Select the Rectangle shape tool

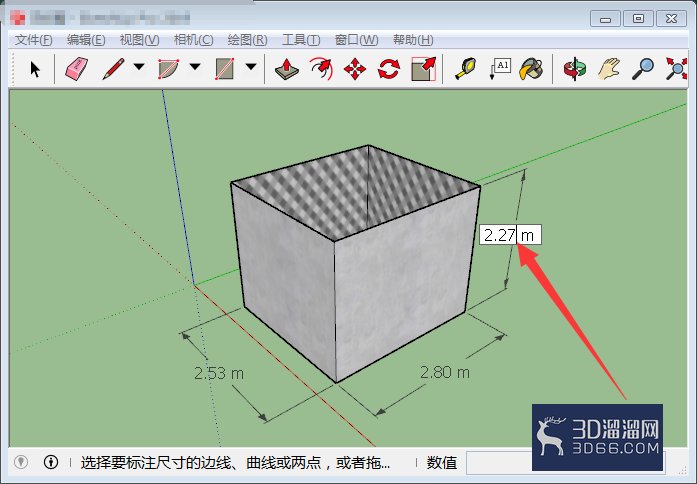tap(224, 69)
